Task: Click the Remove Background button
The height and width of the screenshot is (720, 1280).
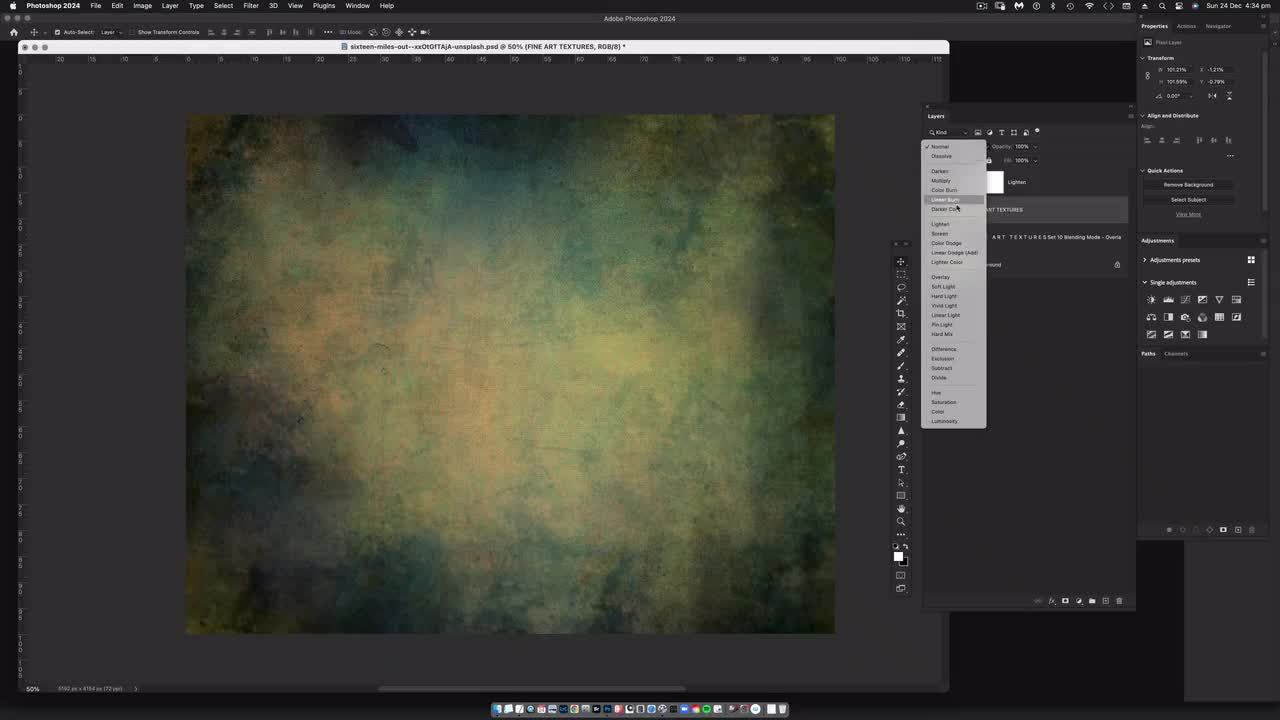Action: pyautogui.click(x=1188, y=185)
